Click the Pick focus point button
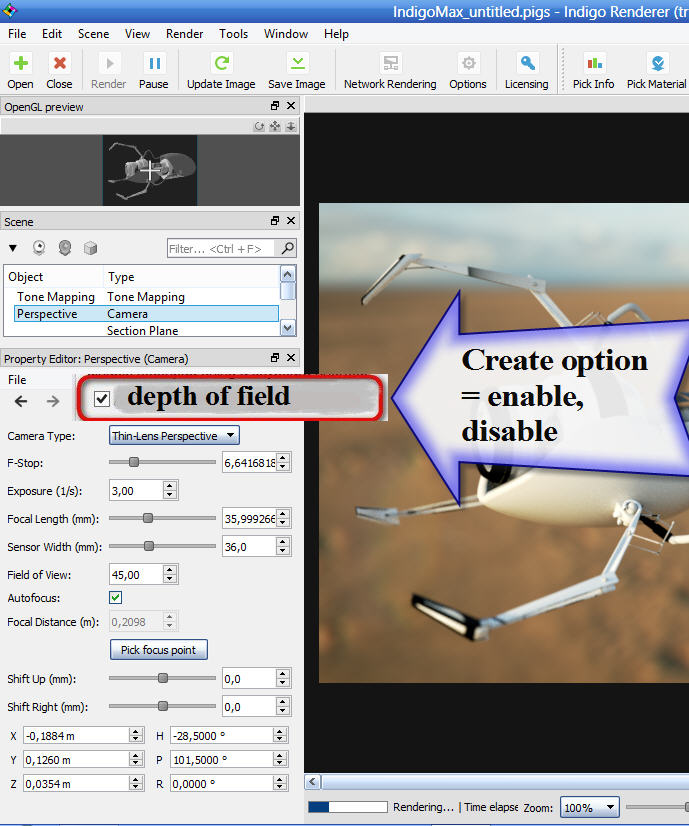Image resolution: width=689 pixels, height=826 pixels. click(x=158, y=650)
